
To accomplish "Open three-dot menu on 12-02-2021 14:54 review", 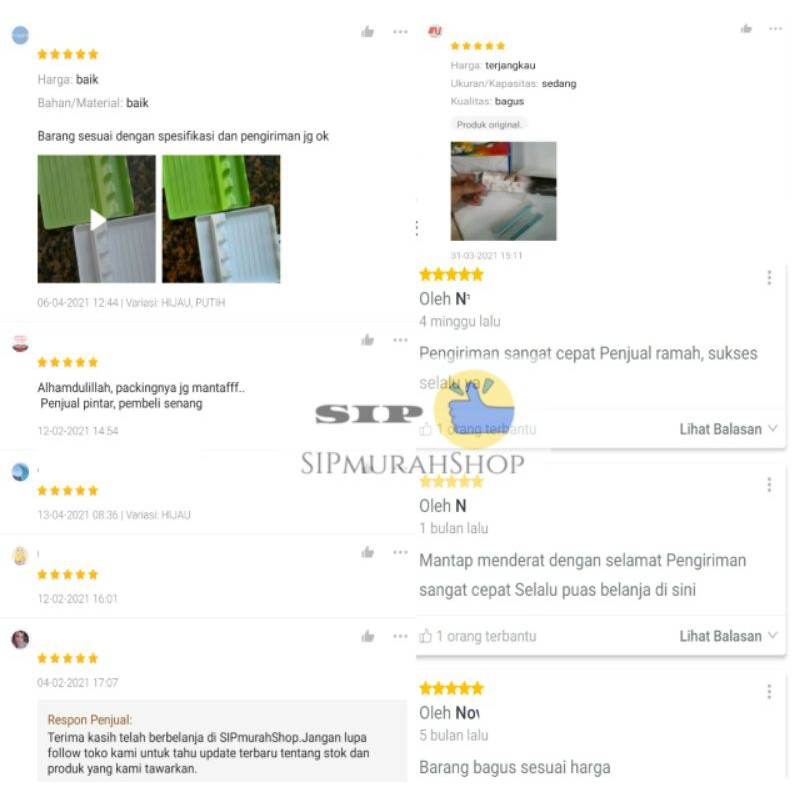I will click(401, 340).
